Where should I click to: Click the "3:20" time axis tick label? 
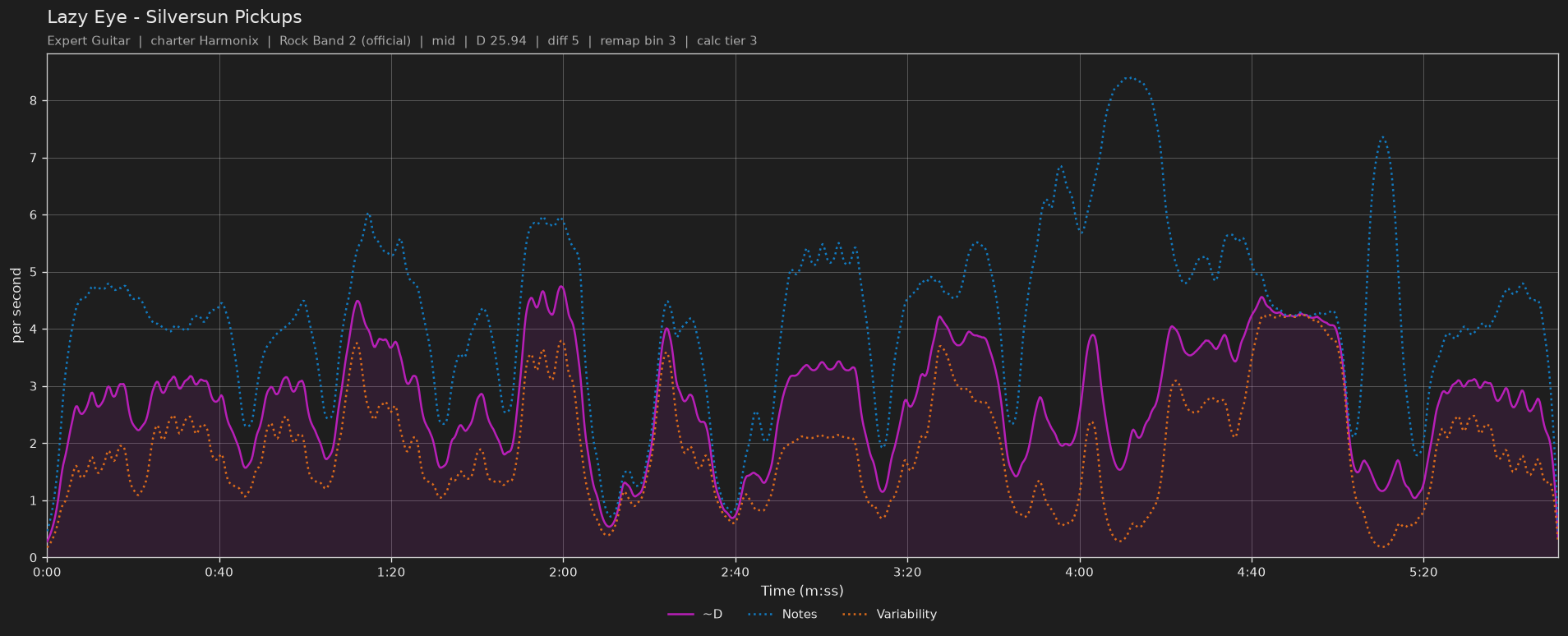(x=907, y=573)
